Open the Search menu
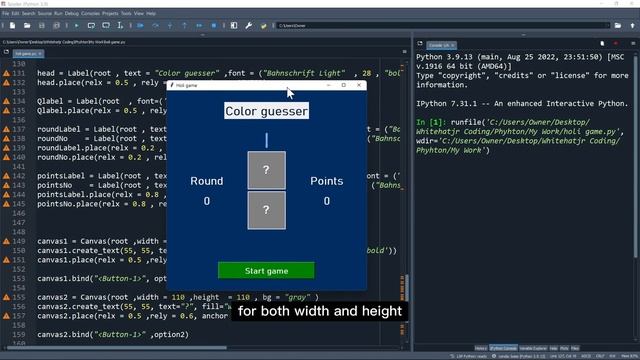 tap(29, 13)
